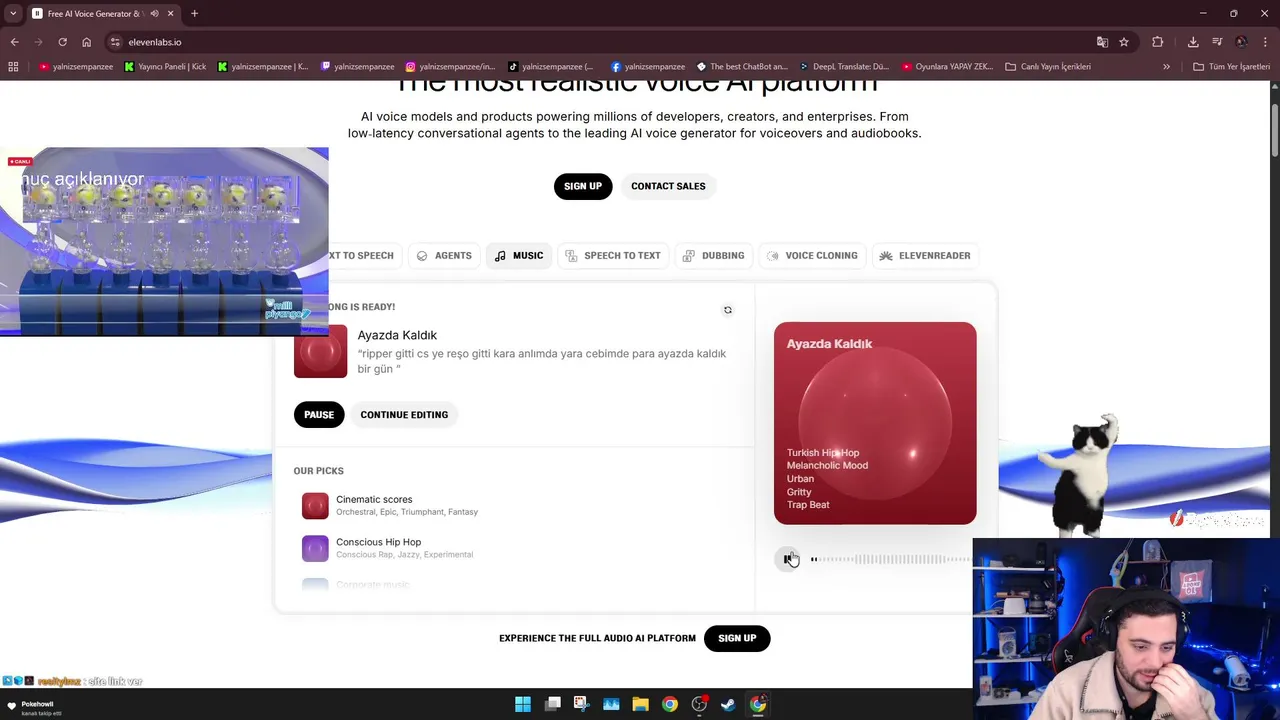Open Steam from the taskbar

(728, 704)
